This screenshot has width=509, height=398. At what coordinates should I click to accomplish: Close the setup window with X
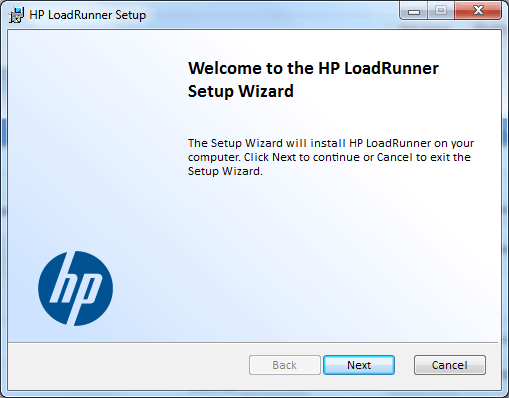[478, 11]
